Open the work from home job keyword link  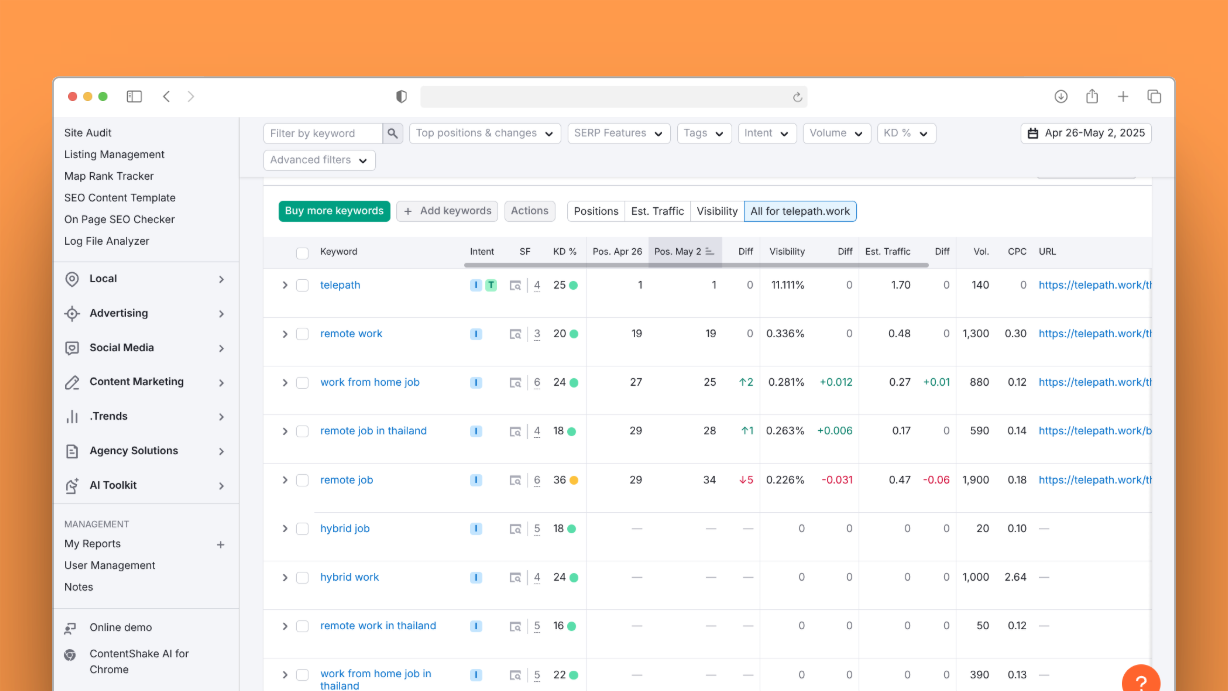coord(369,382)
